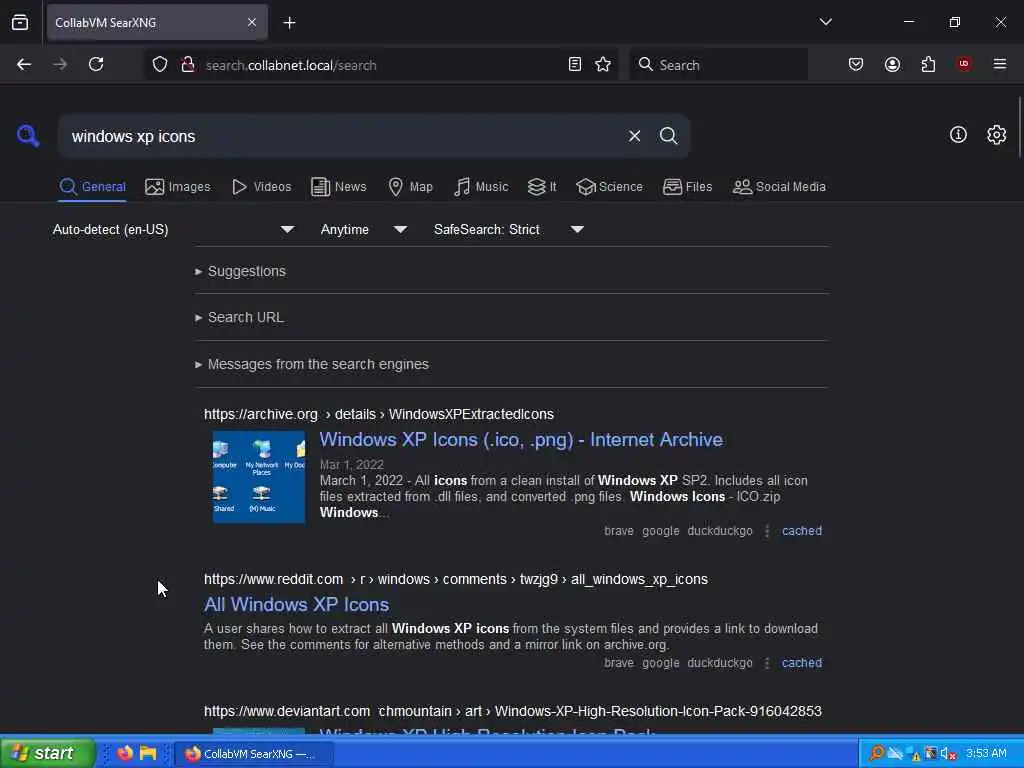The height and width of the screenshot is (768, 1024).
Task: Open All Windows XP Icons reddit result
Action: (296, 605)
